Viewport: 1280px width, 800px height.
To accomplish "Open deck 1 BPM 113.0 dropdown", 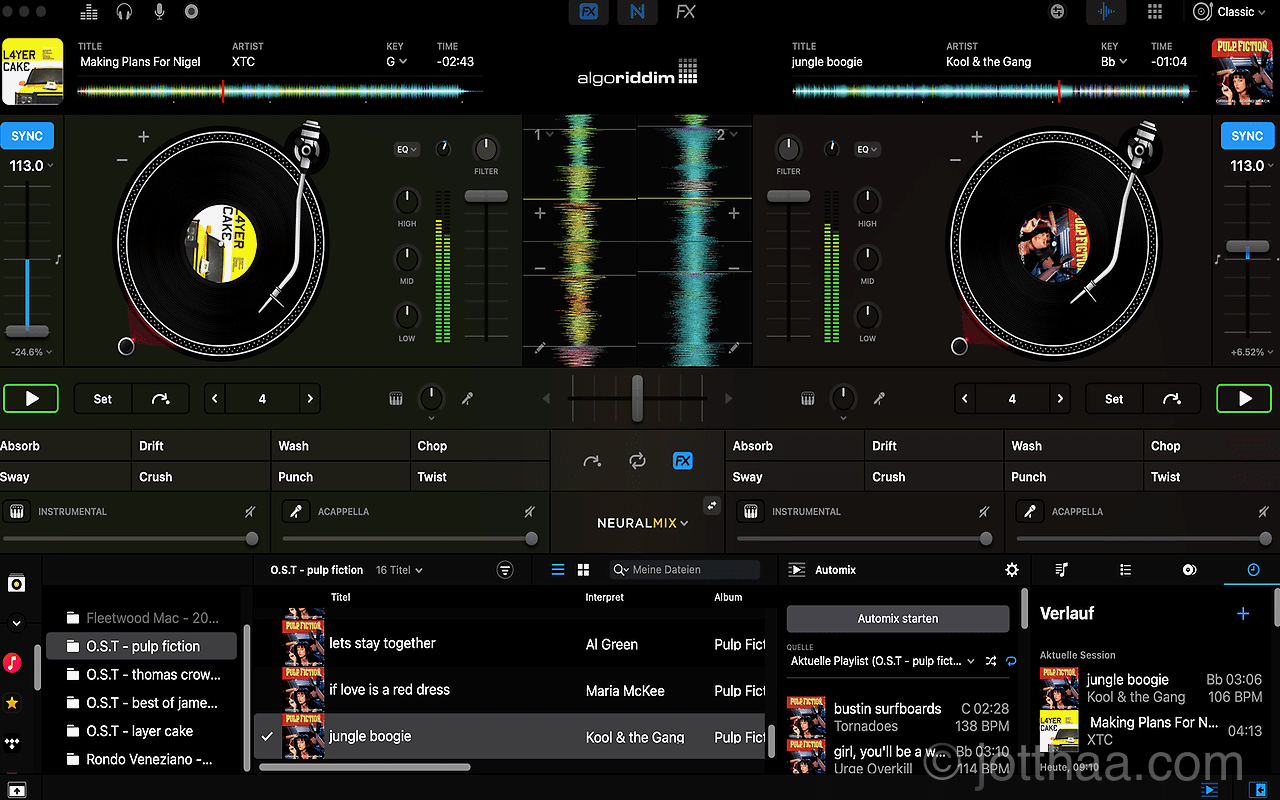I will point(31,166).
